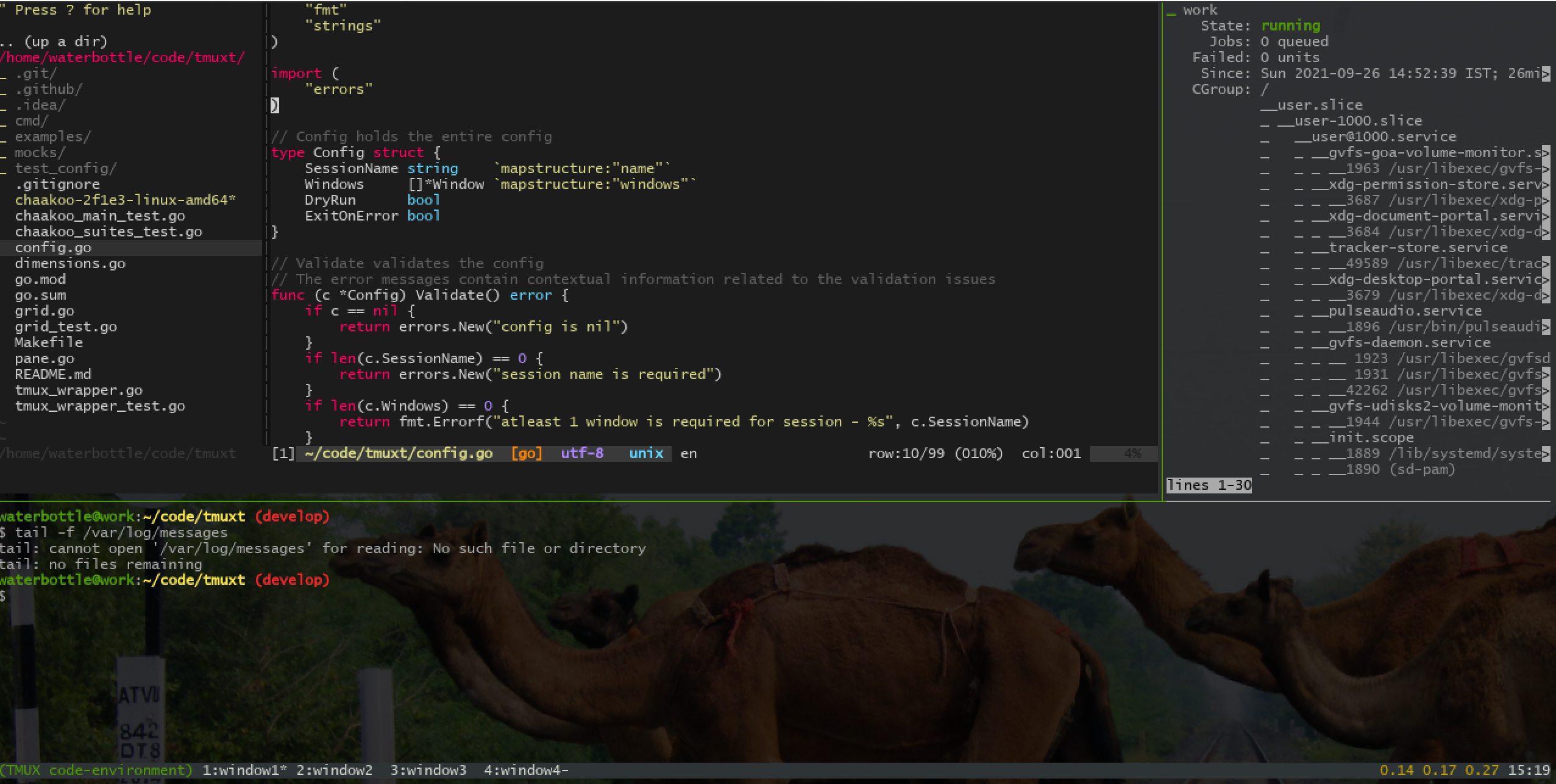This screenshot has width=1556, height=784.
Task: Expand the .git/ folder in file tree
Action: [x=36, y=73]
